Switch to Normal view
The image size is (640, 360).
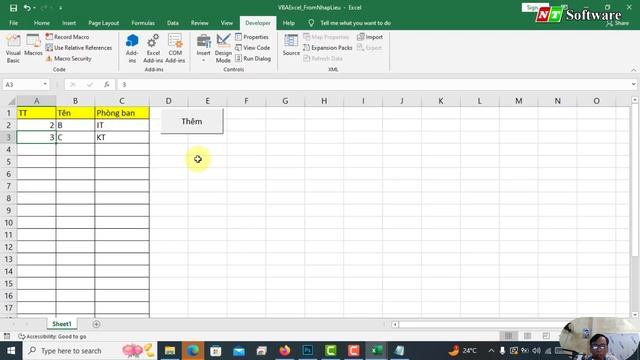[x=508, y=336]
